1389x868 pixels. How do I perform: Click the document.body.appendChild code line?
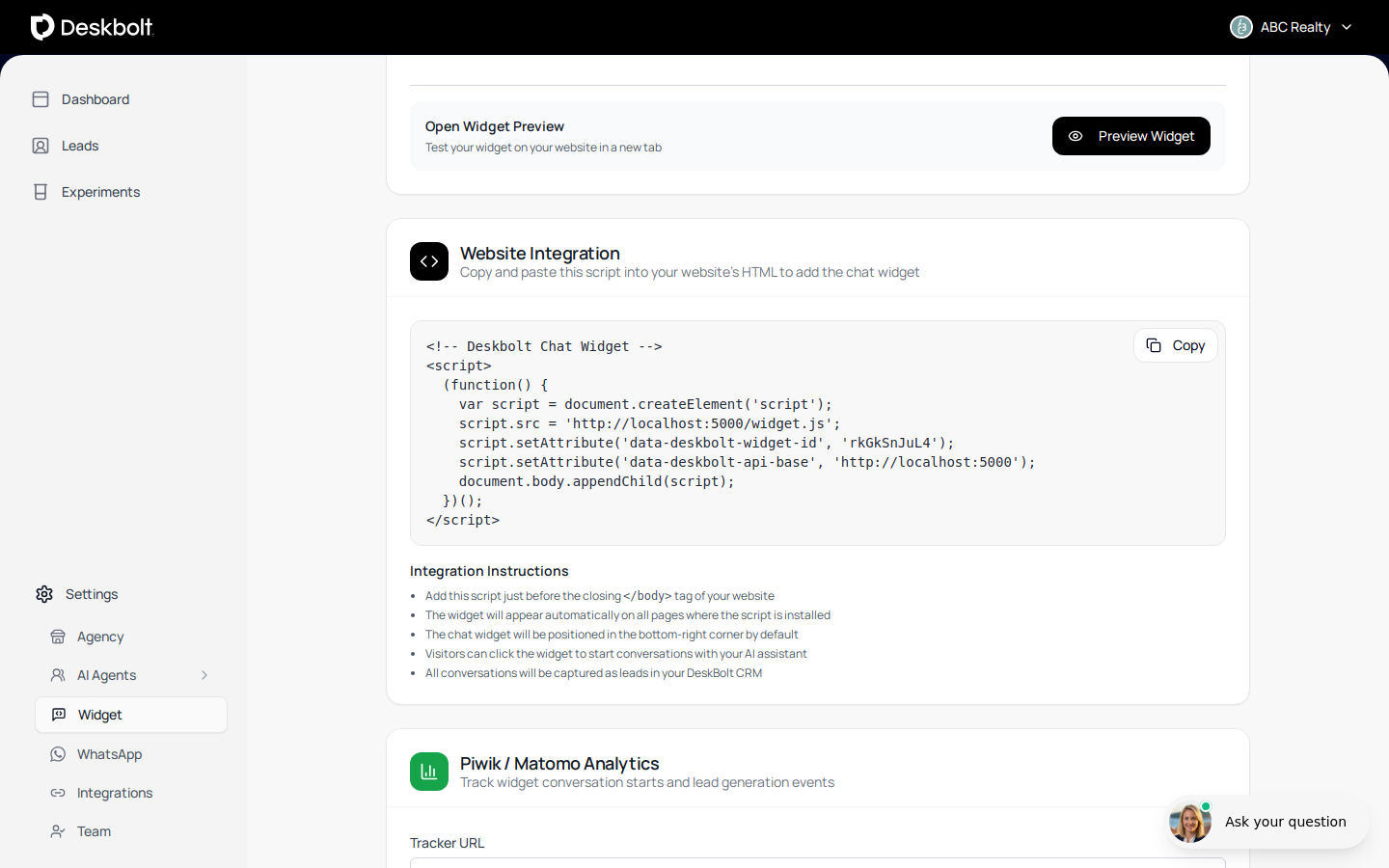tap(596, 481)
